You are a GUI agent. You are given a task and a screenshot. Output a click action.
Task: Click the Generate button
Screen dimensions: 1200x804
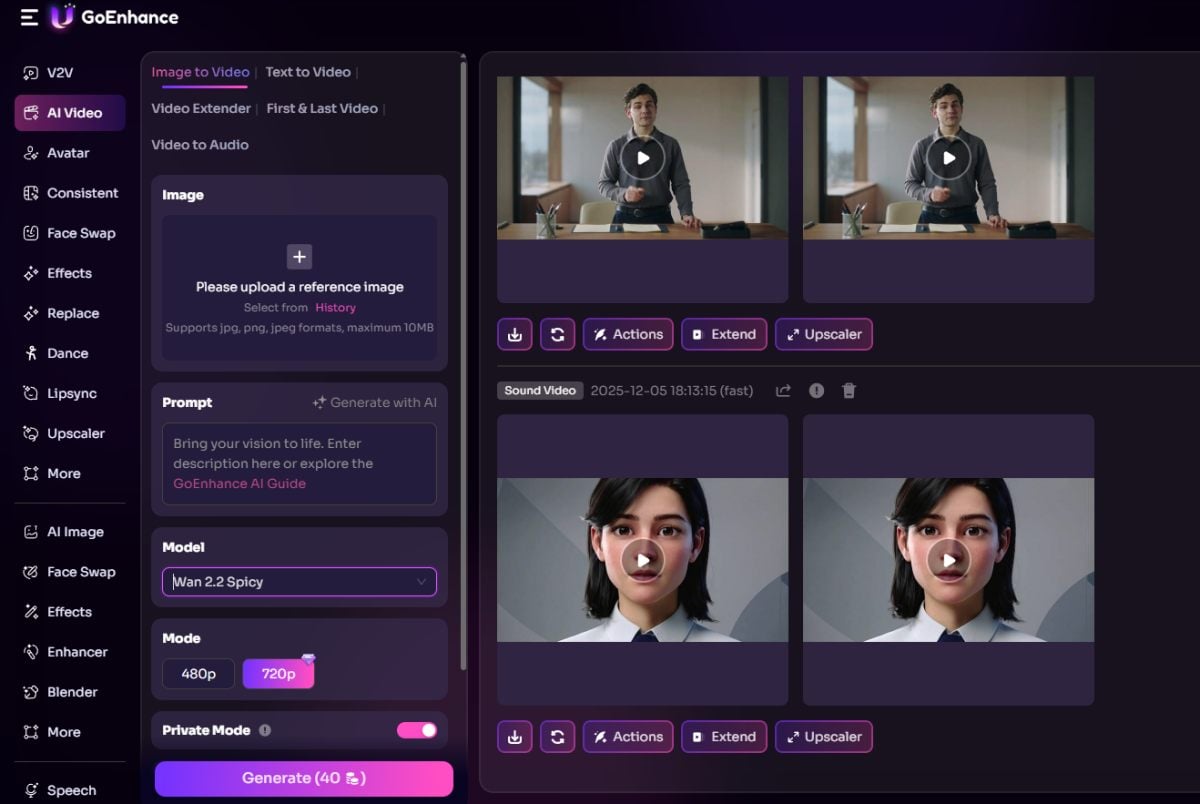tap(303, 778)
